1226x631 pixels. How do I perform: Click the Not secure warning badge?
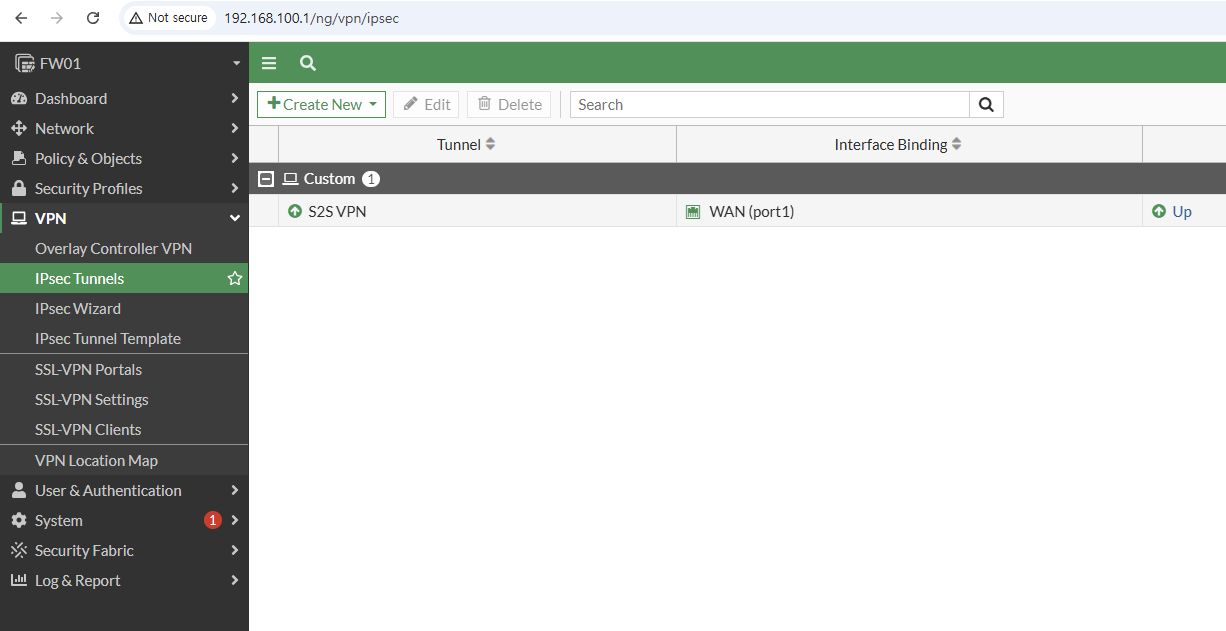click(x=168, y=18)
